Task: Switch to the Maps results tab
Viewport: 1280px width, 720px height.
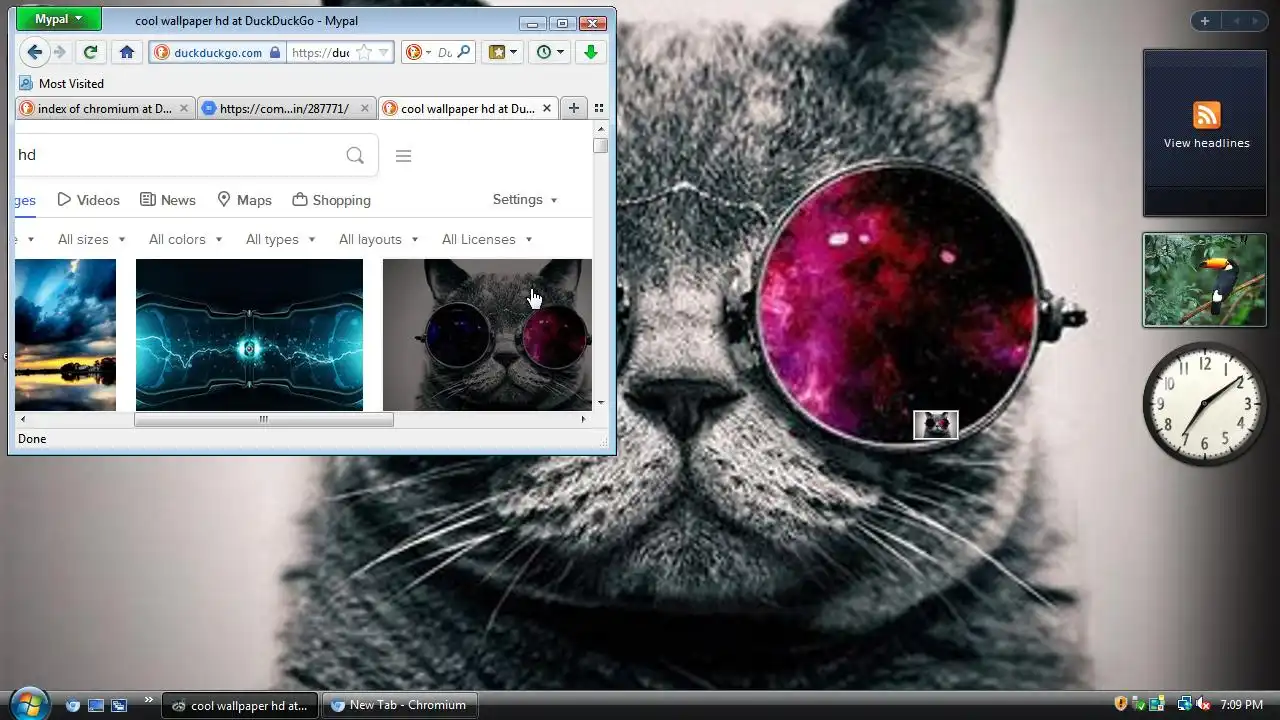Action: pos(244,200)
